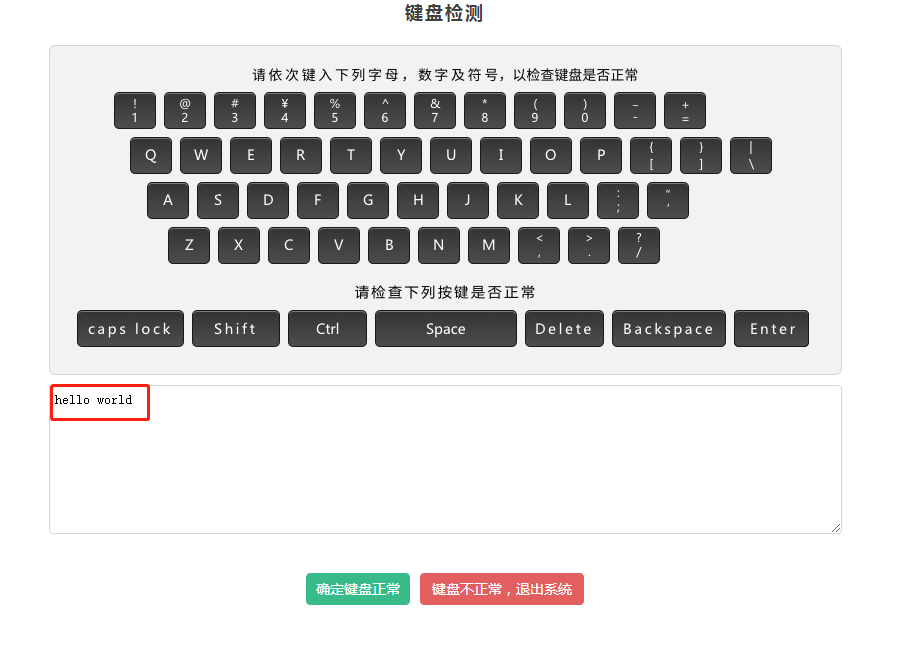900x650 pixels.
Task: Select the Q letter key
Action: (x=151, y=155)
